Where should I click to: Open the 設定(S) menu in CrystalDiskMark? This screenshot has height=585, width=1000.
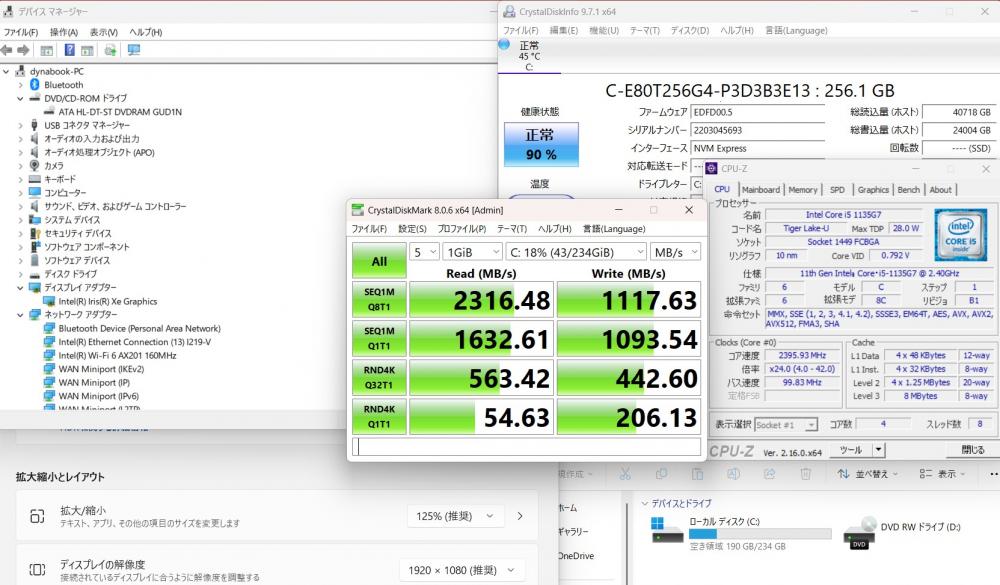tap(412, 229)
